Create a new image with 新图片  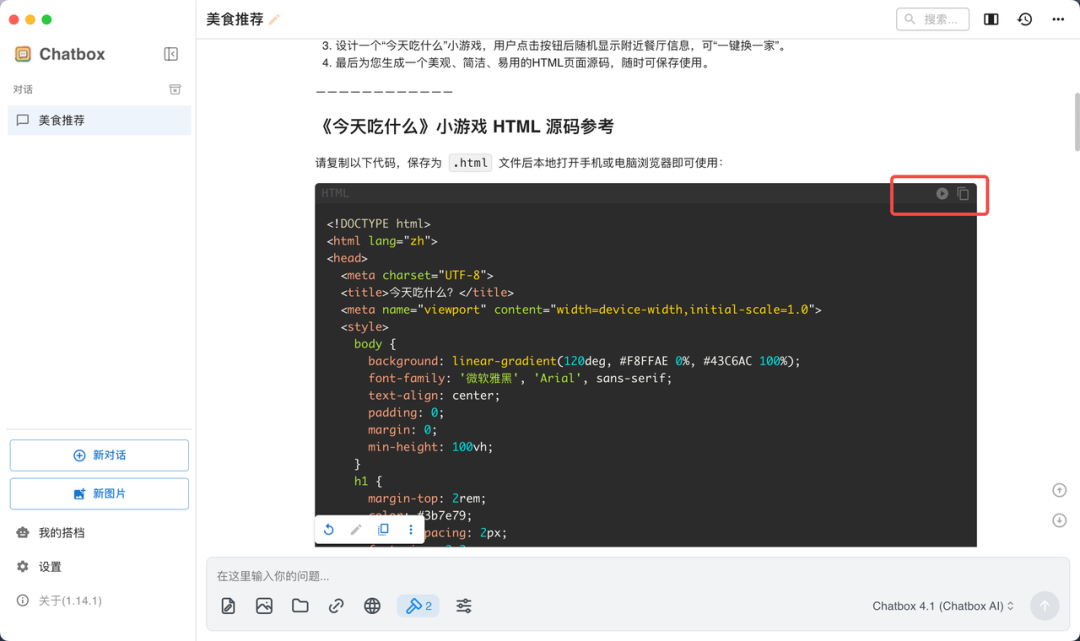click(x=98, y=494)
